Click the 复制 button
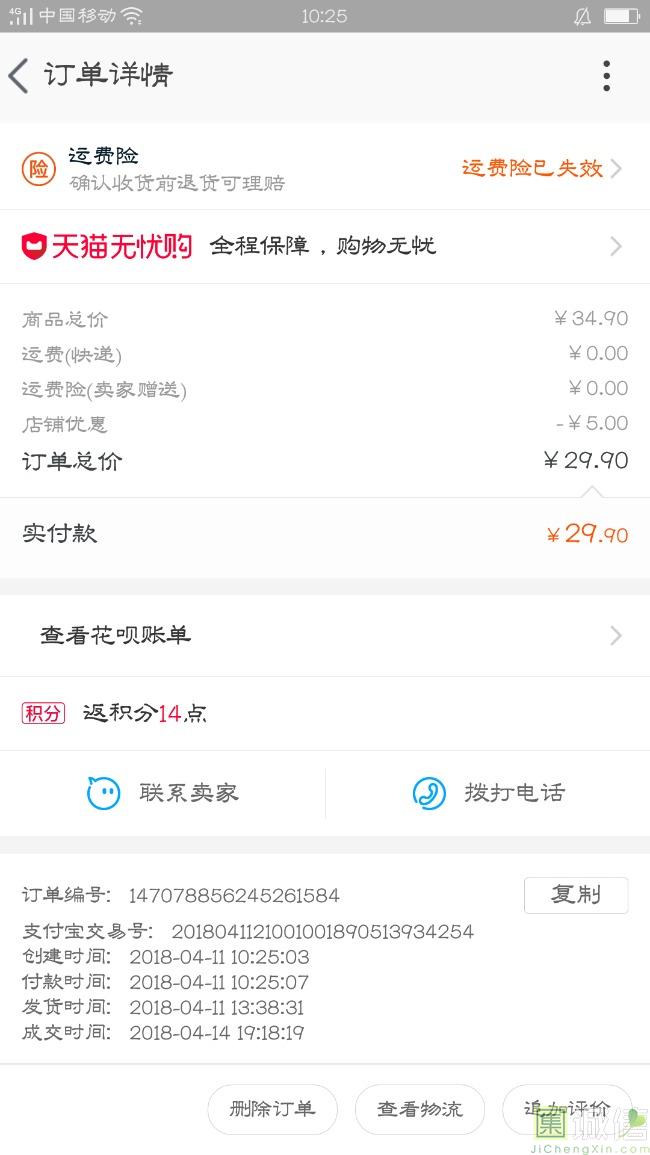 coord(576,895)
